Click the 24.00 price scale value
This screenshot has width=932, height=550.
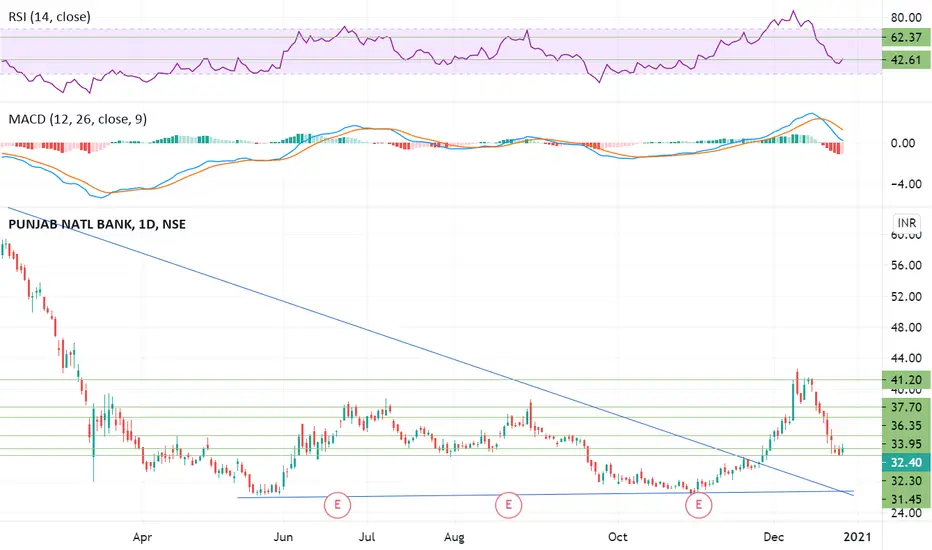coord(906,513)
